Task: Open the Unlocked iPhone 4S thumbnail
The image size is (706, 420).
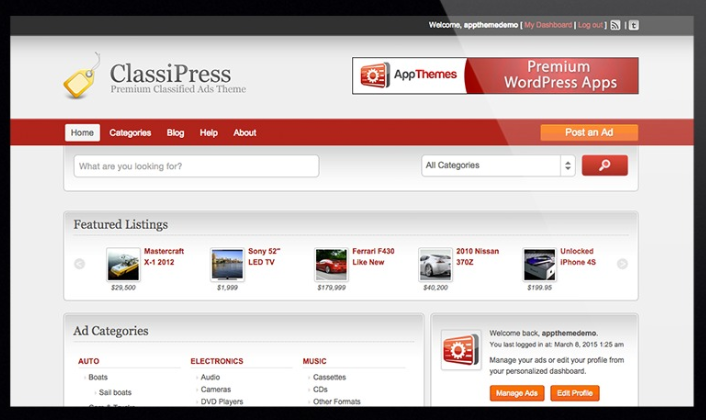Action: coord(539,264)
